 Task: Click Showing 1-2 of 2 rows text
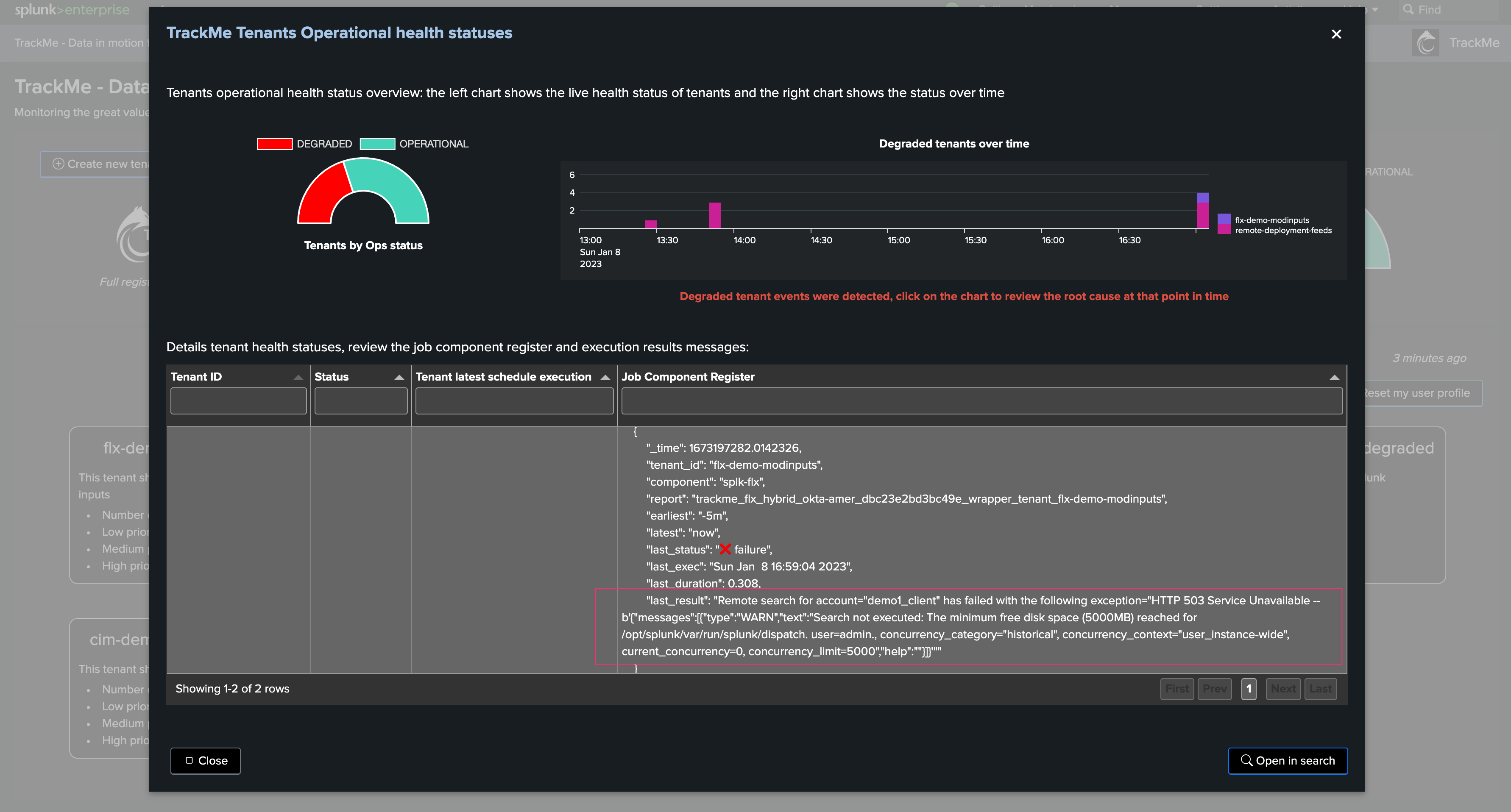(x=232, y=688)
